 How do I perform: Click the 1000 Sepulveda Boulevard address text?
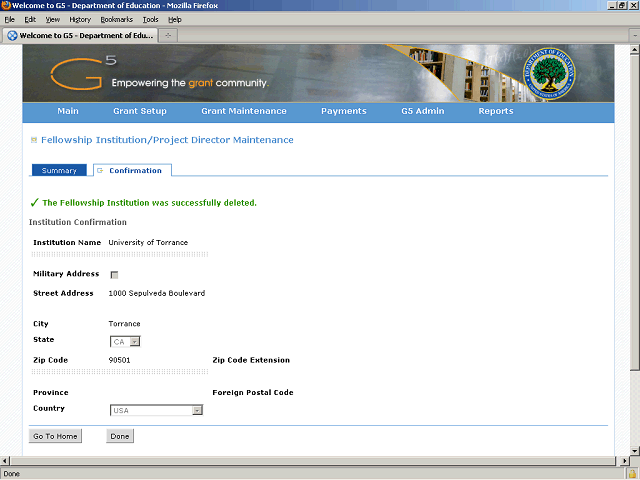[x=157, y=293]
